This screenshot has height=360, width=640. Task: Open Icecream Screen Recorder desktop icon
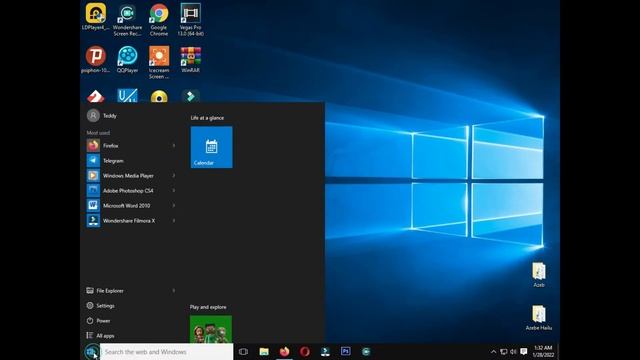(x=159, y=62)
